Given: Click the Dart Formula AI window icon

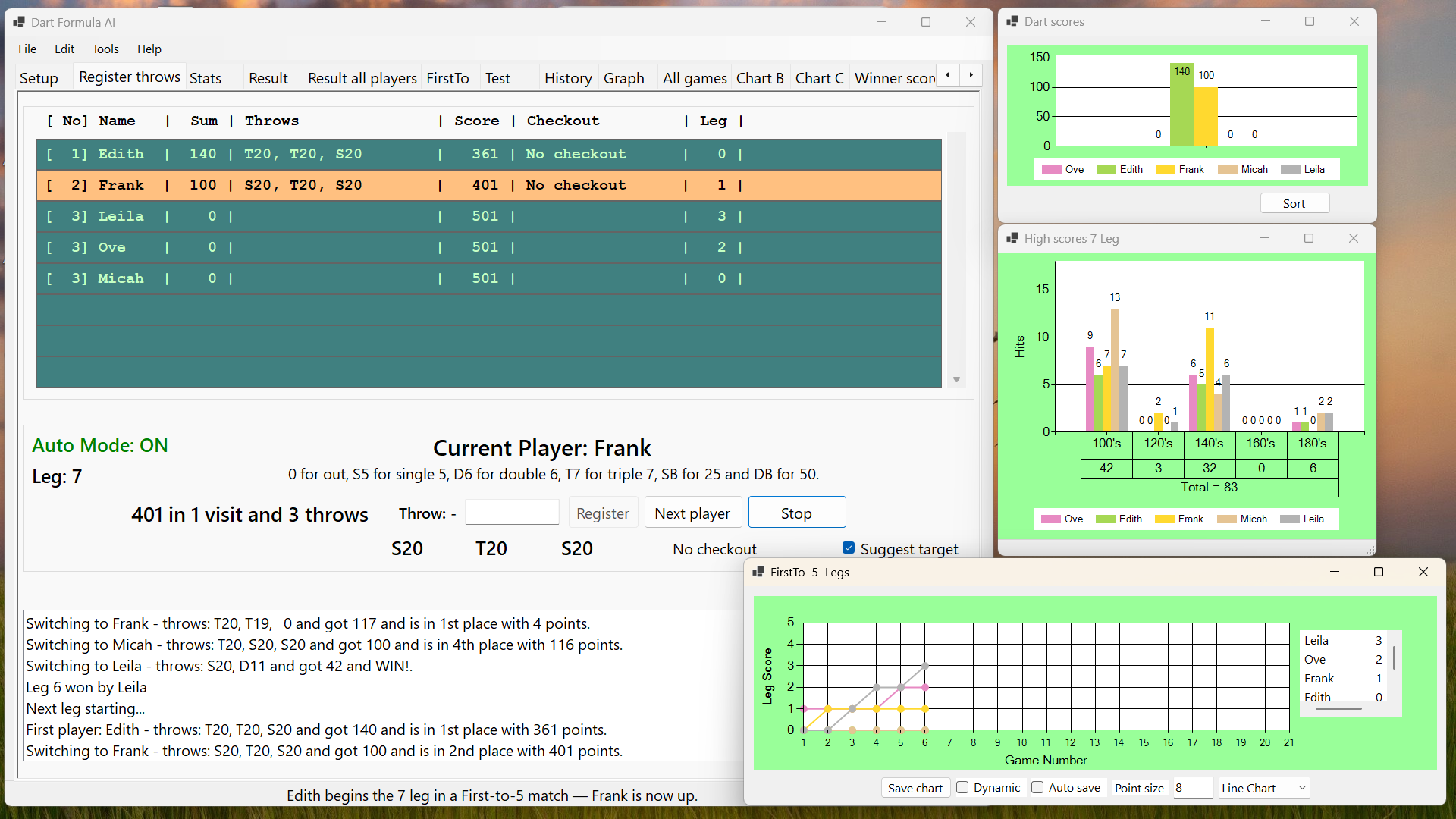Looking at the screenshot, I should [19, 22].
